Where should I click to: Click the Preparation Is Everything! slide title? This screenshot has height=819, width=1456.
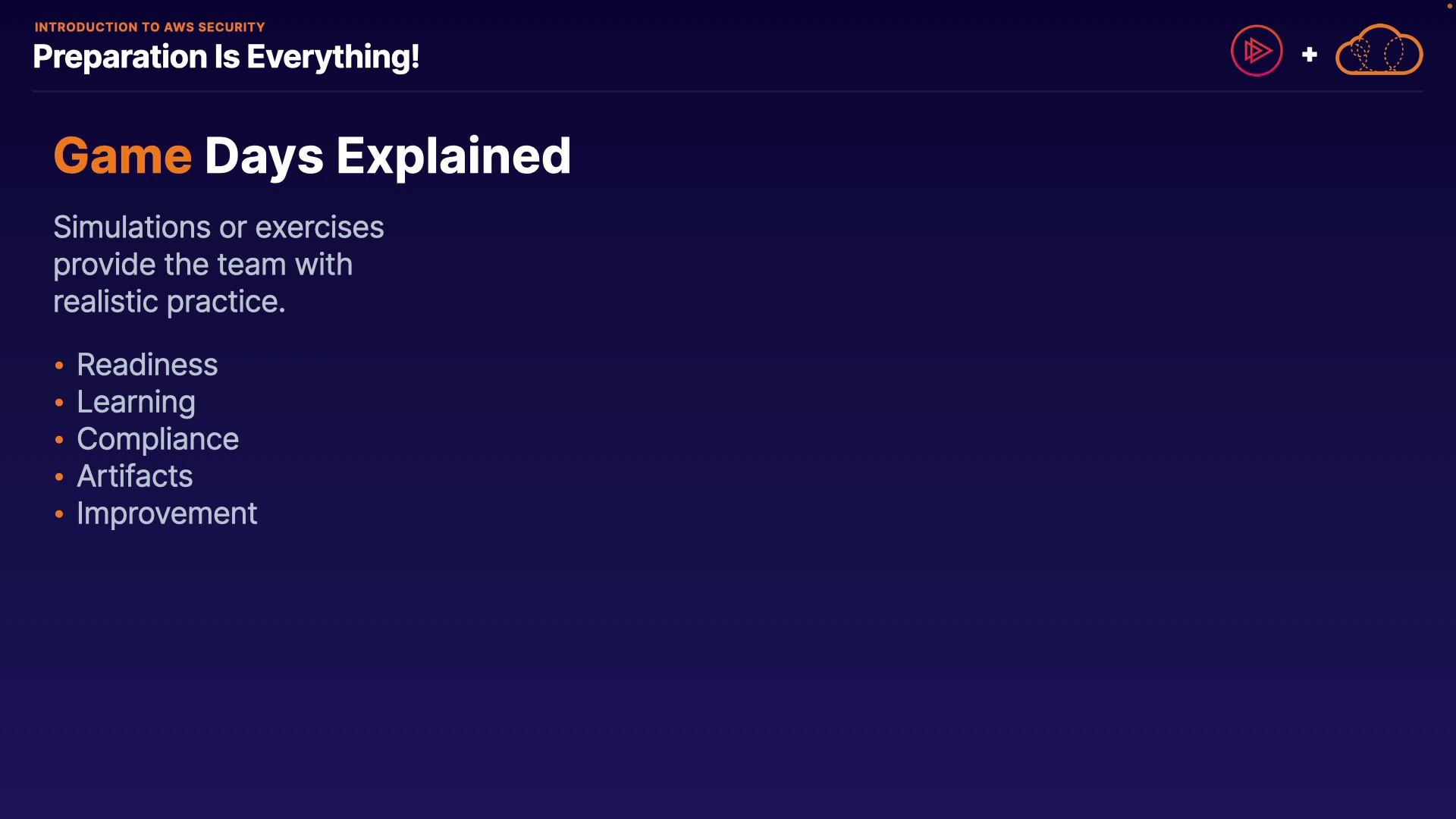226,57
